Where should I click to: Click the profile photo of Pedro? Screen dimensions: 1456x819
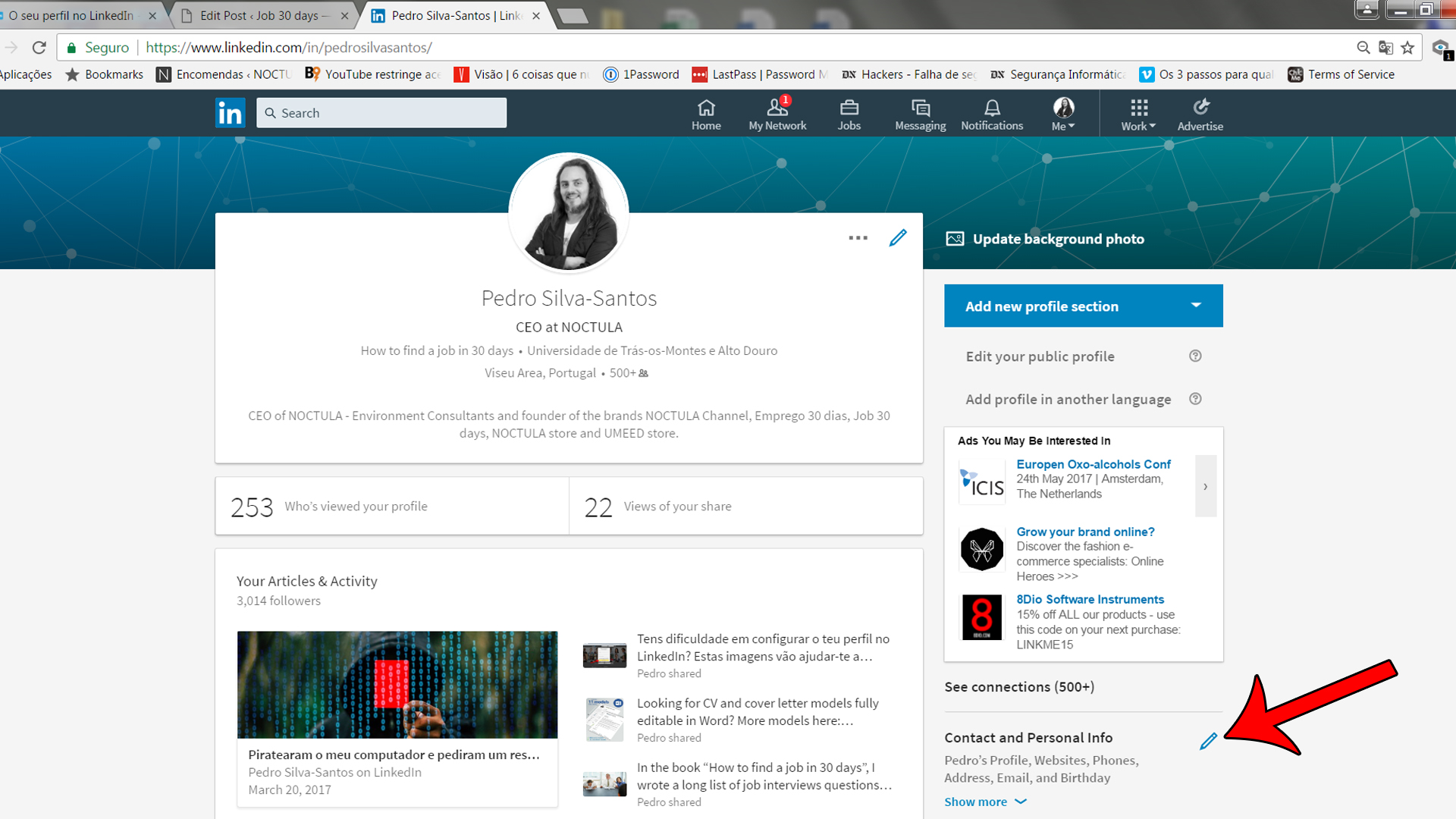tap(569, 213)
